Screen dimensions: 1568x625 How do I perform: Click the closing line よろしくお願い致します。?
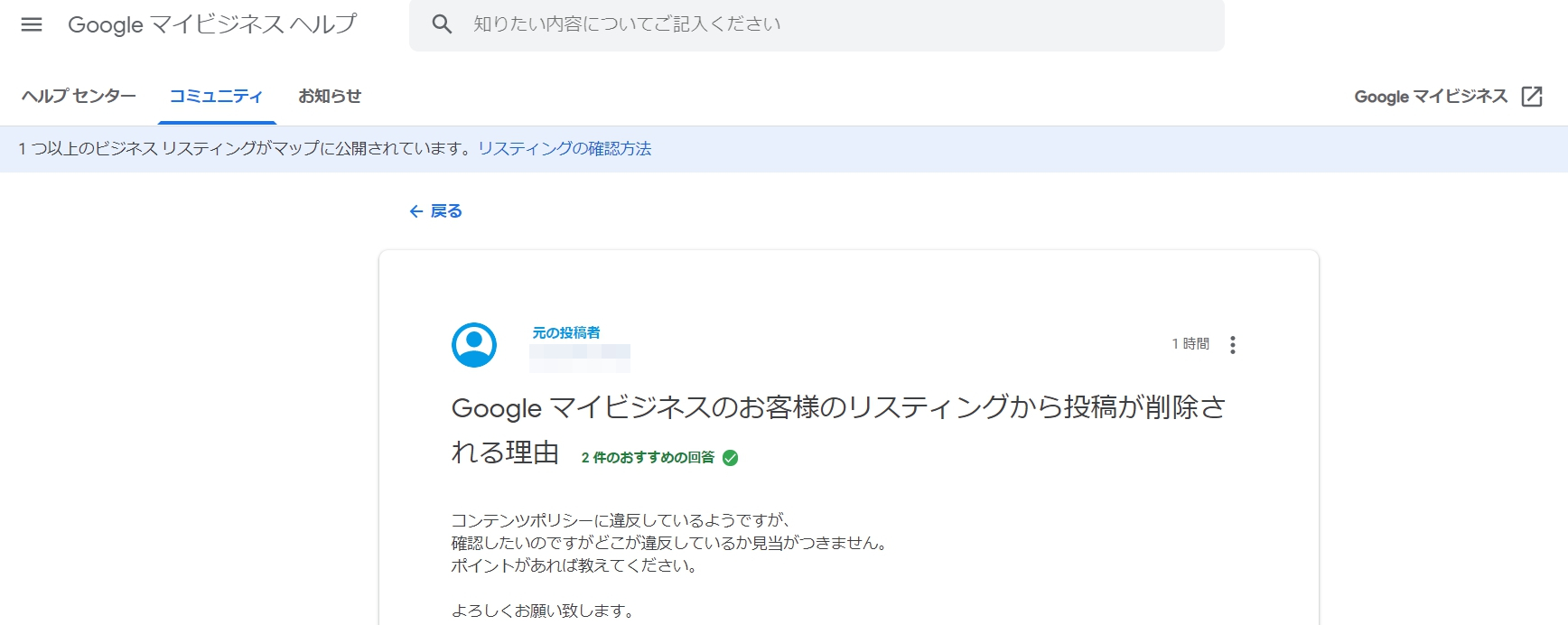(x=544, y=611)
